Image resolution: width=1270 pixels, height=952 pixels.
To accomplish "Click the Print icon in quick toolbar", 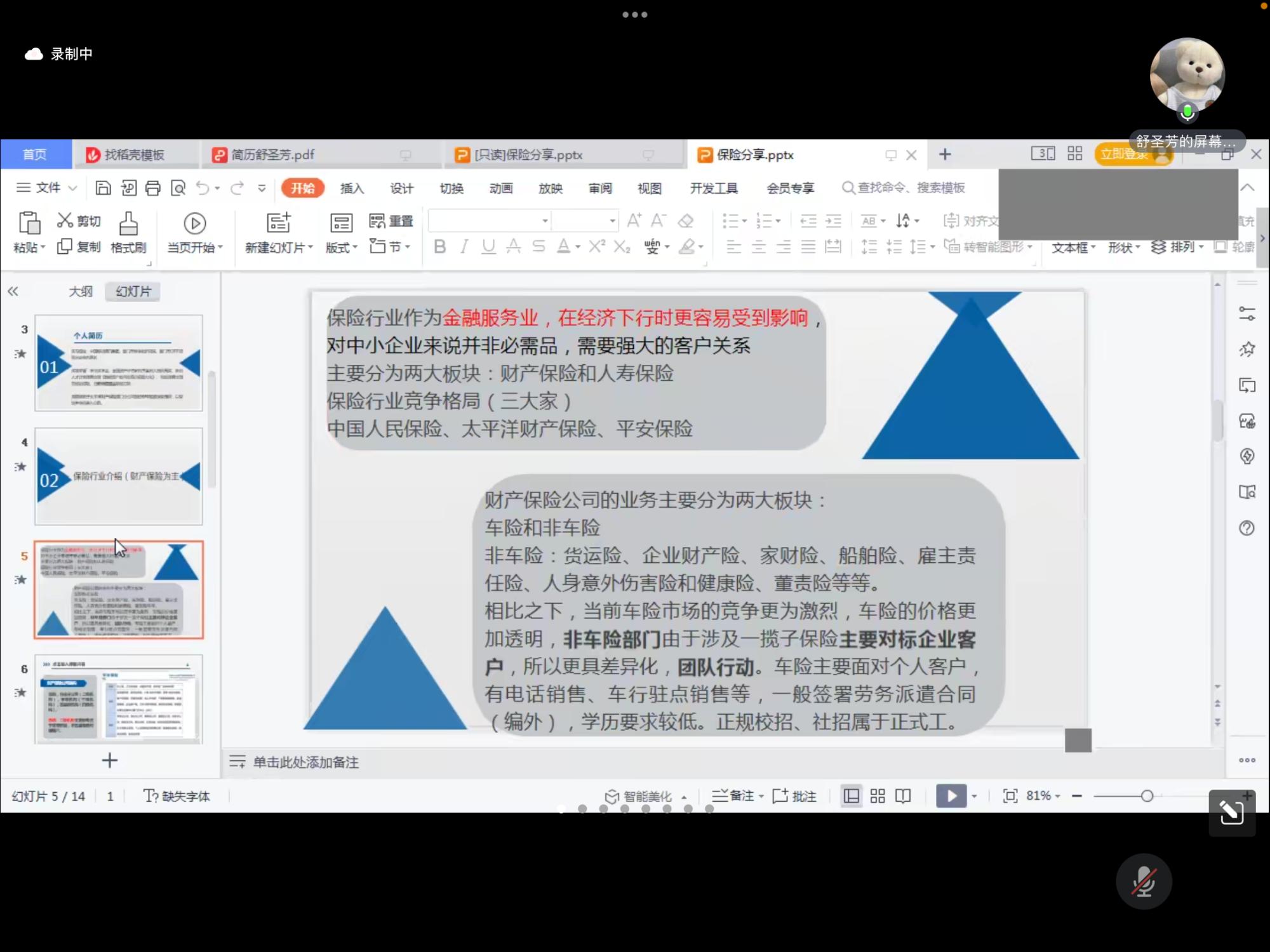I will tap(153, 188).
